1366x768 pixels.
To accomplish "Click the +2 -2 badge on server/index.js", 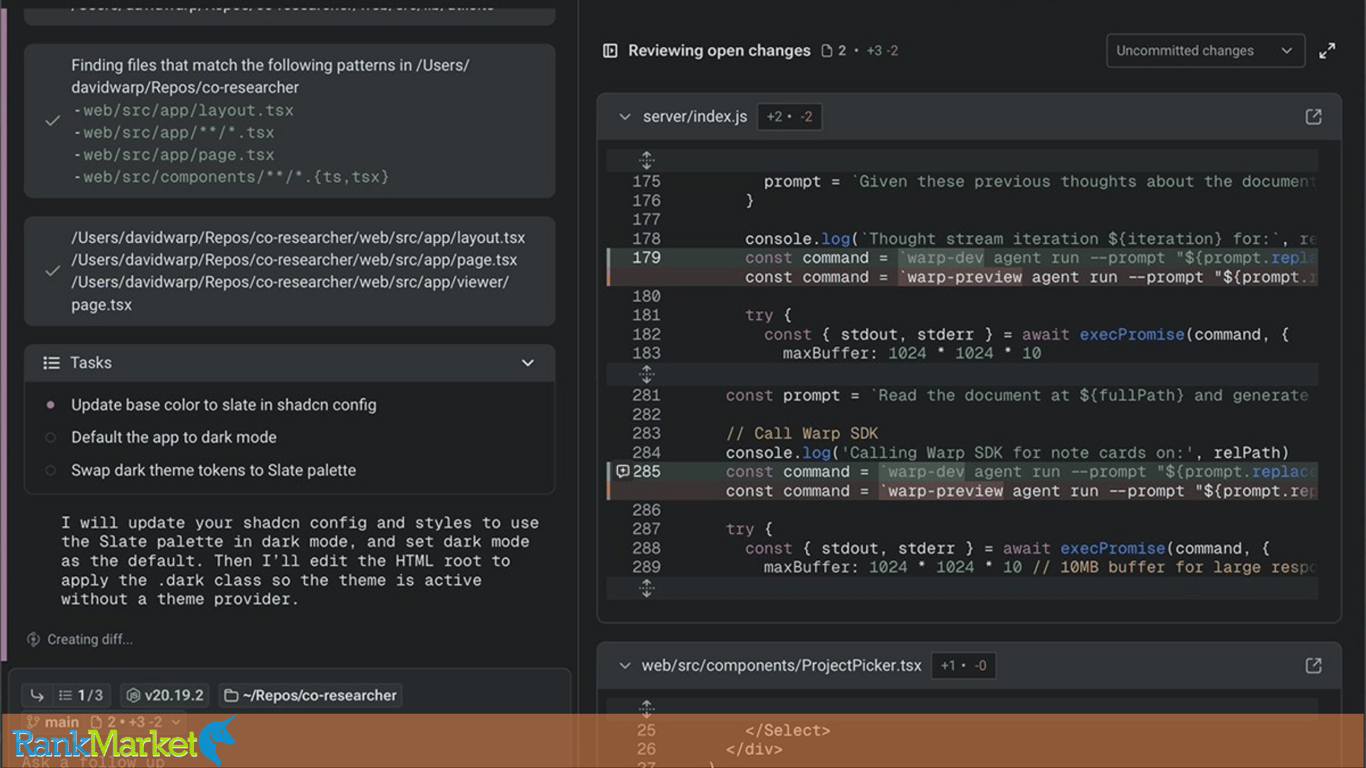I will click(x=789, y=117).
